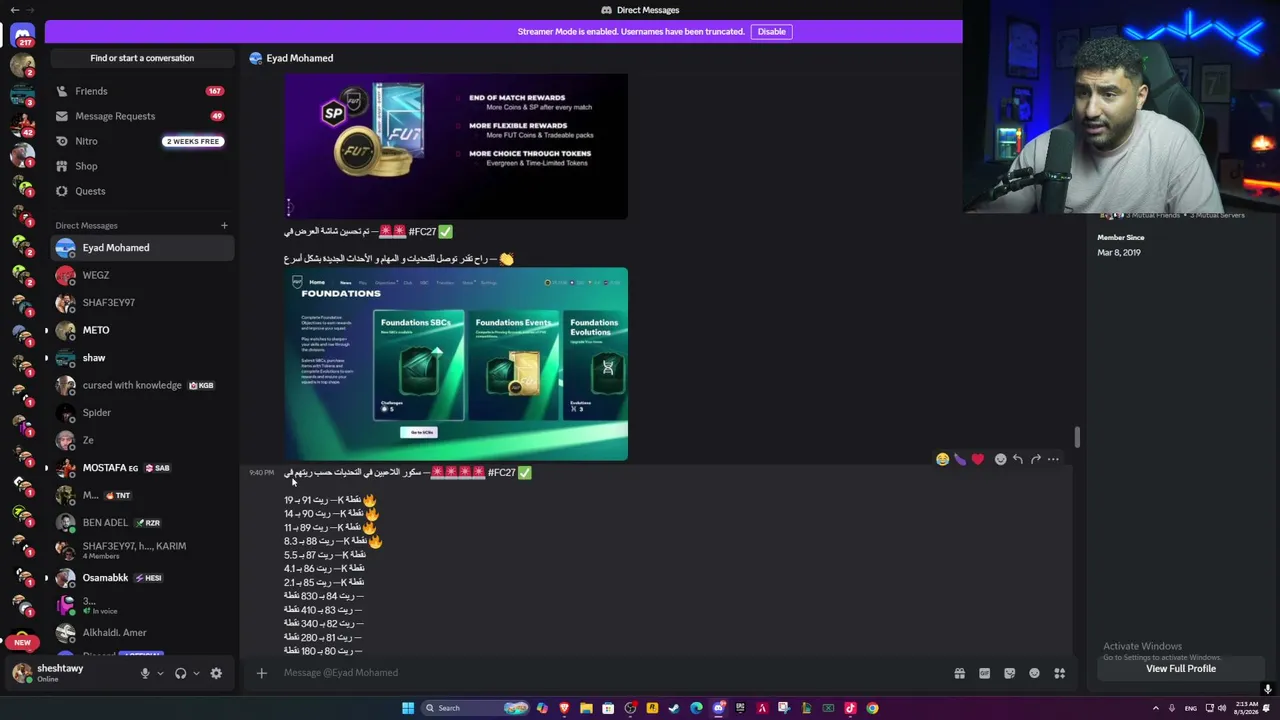Screen dimensions: 1280x720
Task: Open the Quests page
Action: (142, 191)
